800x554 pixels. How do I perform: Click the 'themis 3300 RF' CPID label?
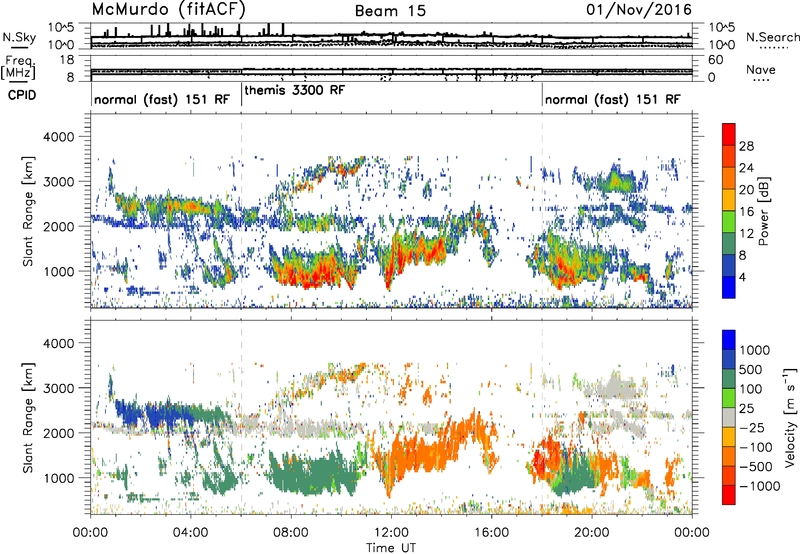[x=294, y=91]
